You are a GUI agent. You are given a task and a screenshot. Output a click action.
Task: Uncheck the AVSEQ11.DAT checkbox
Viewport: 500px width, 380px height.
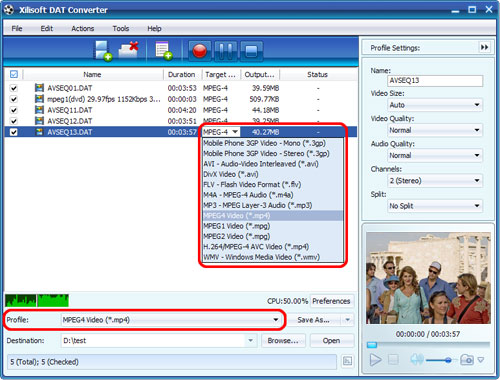click(14, 110)
